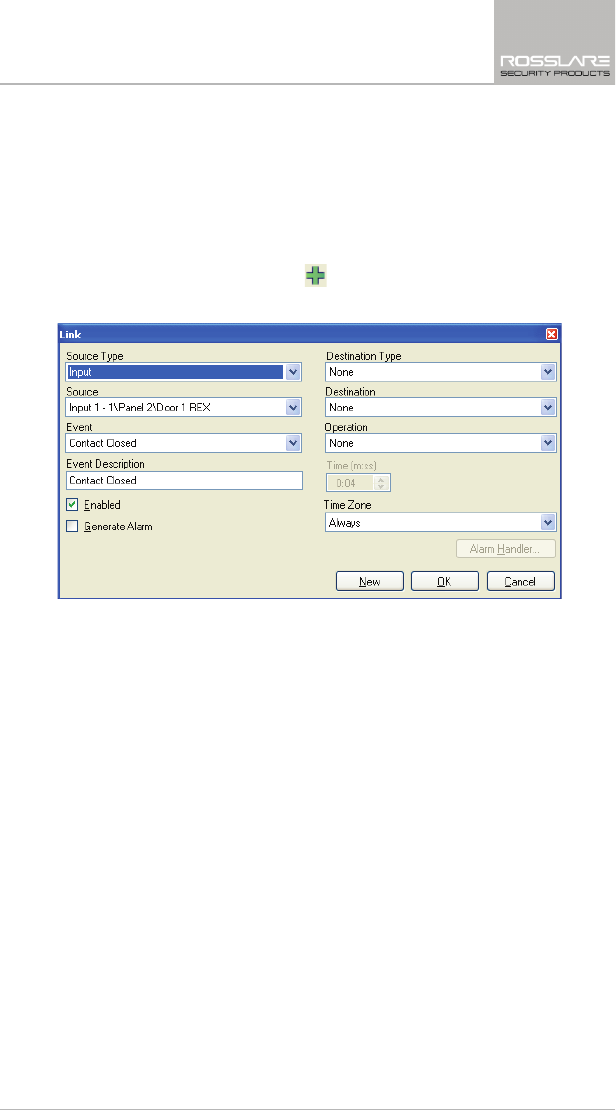Uncheck the Enabled checkbox

click(72, 505)
